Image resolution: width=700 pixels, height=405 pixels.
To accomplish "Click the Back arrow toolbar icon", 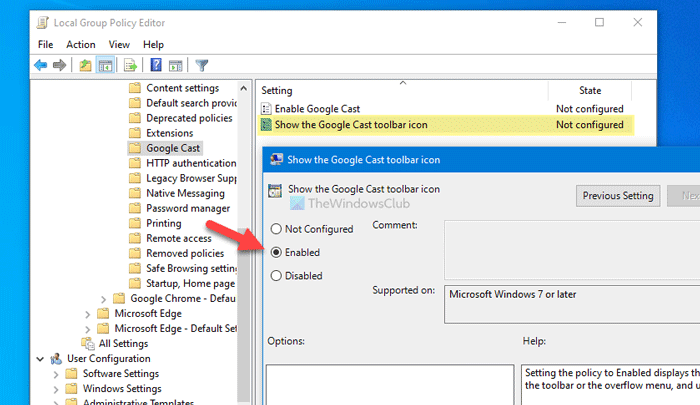I will coord(41,66).
